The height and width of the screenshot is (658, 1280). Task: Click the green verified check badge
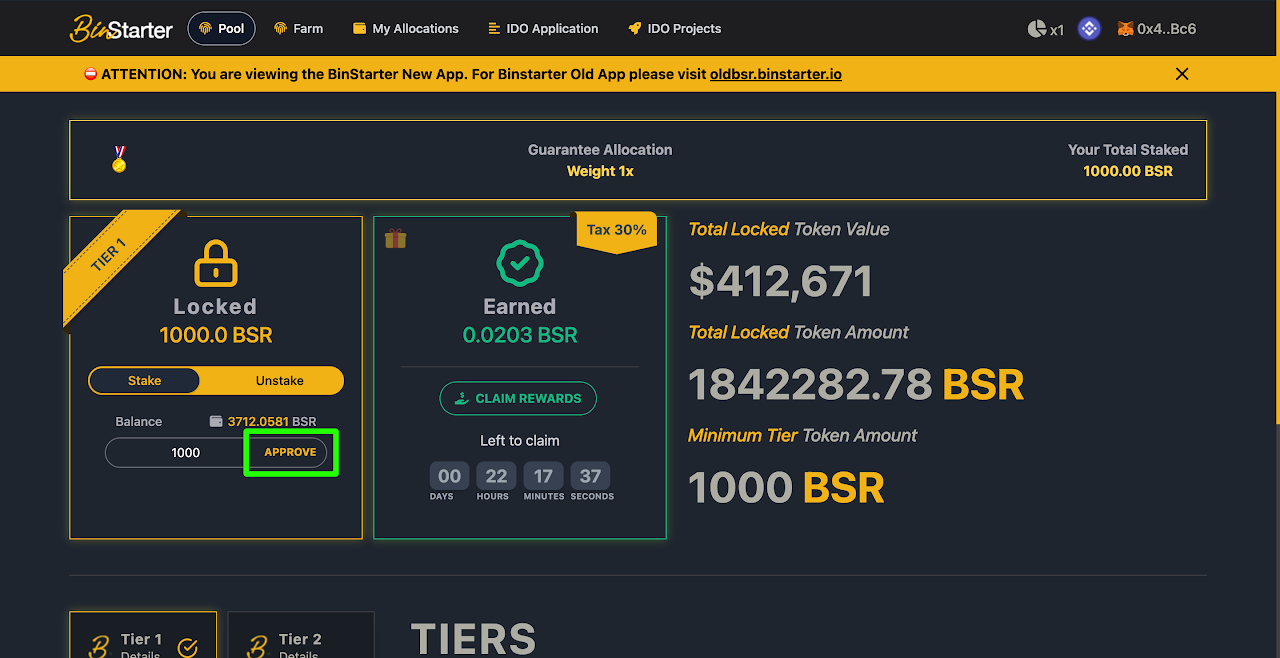[x=520, y=264]
